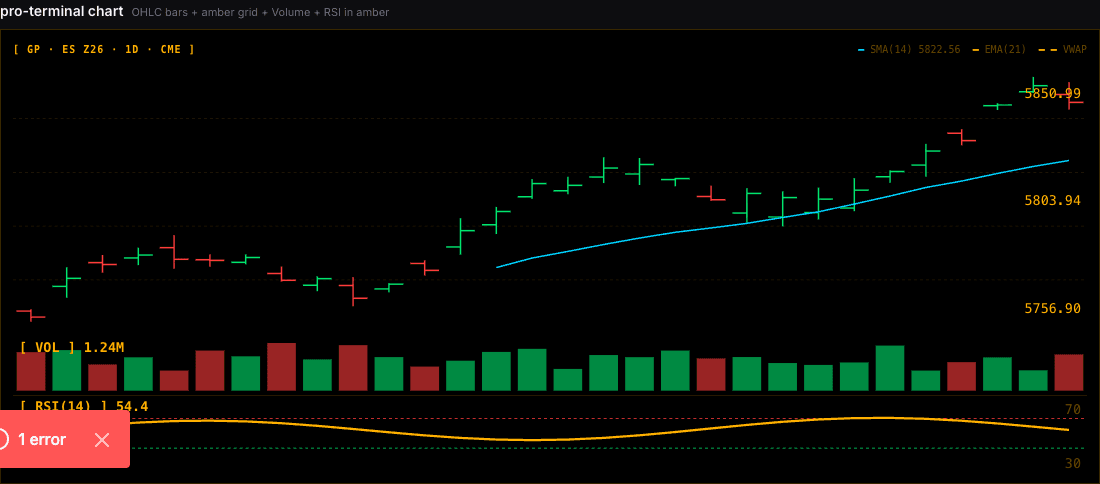The height and width of the screenshot is (484, 1100).
Task: Select the dashed VWAP legend marker
Action: (1049, 49)
